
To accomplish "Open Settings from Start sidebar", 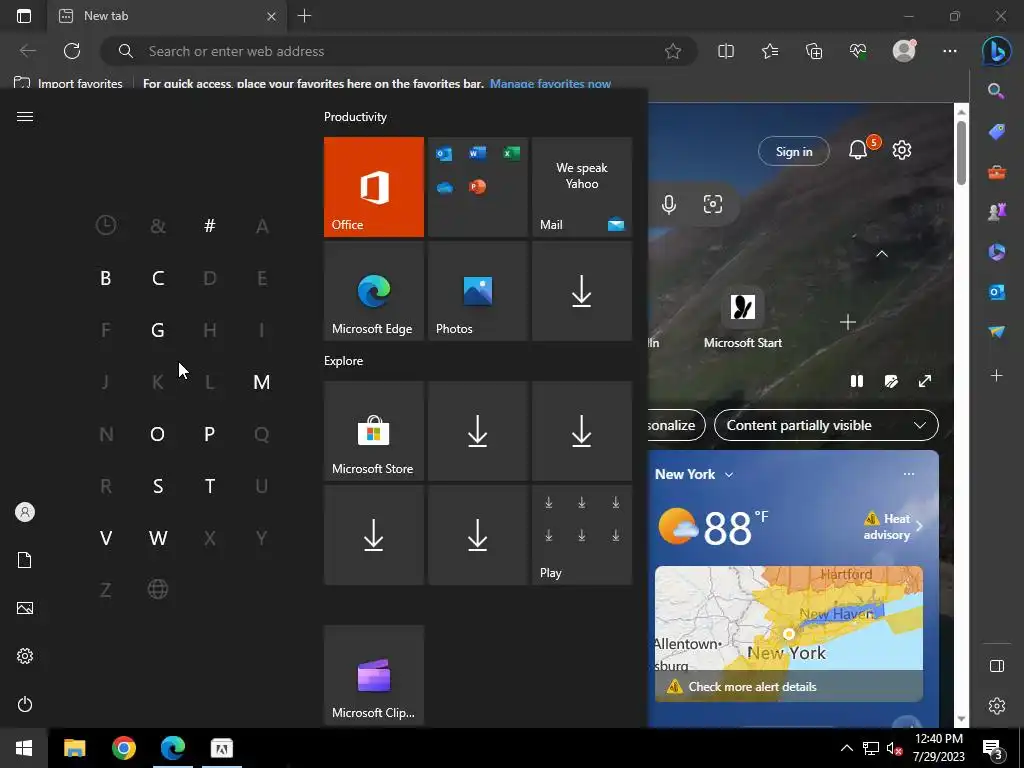I will 25,656.
